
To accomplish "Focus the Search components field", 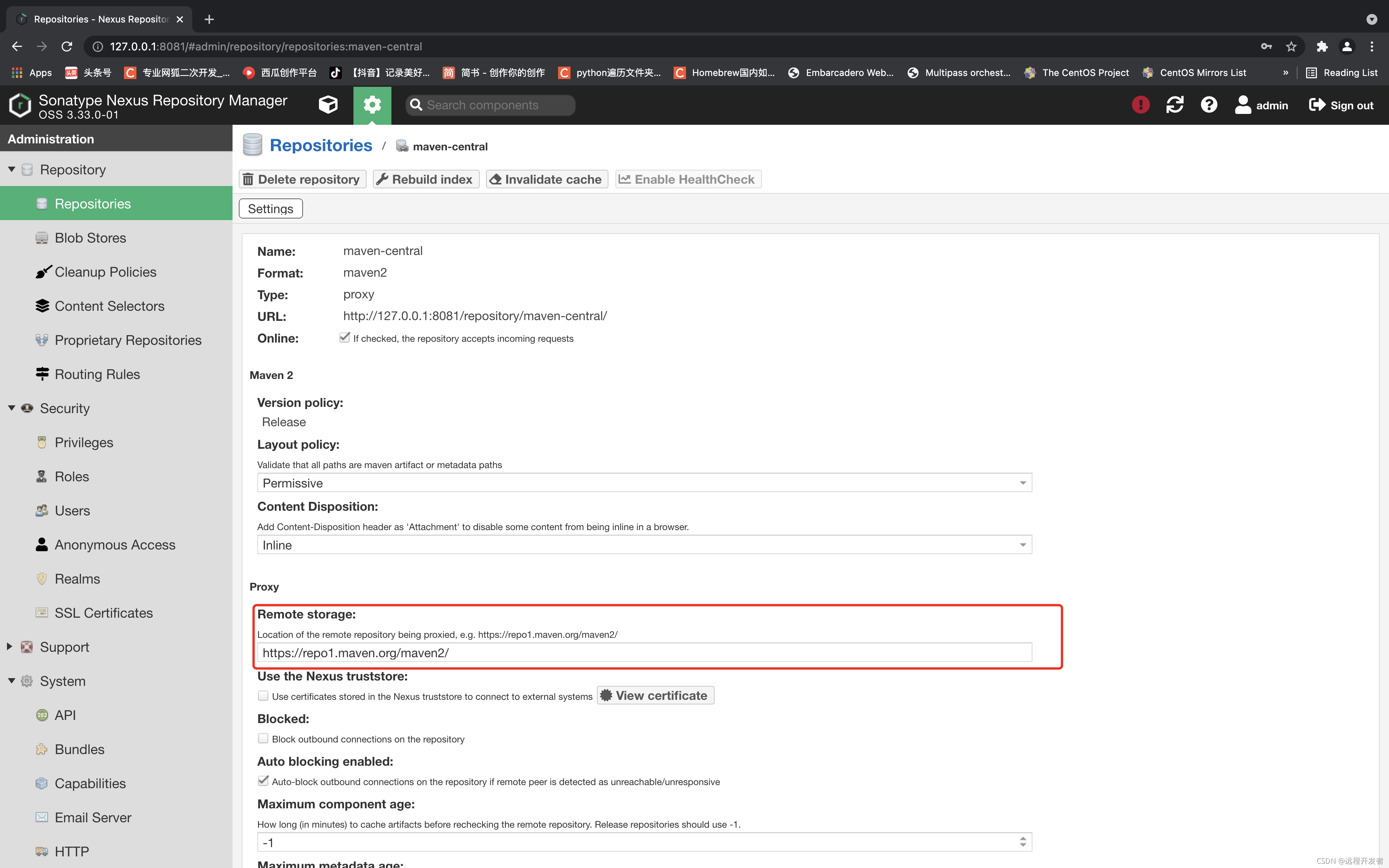I will coord(490,105).
